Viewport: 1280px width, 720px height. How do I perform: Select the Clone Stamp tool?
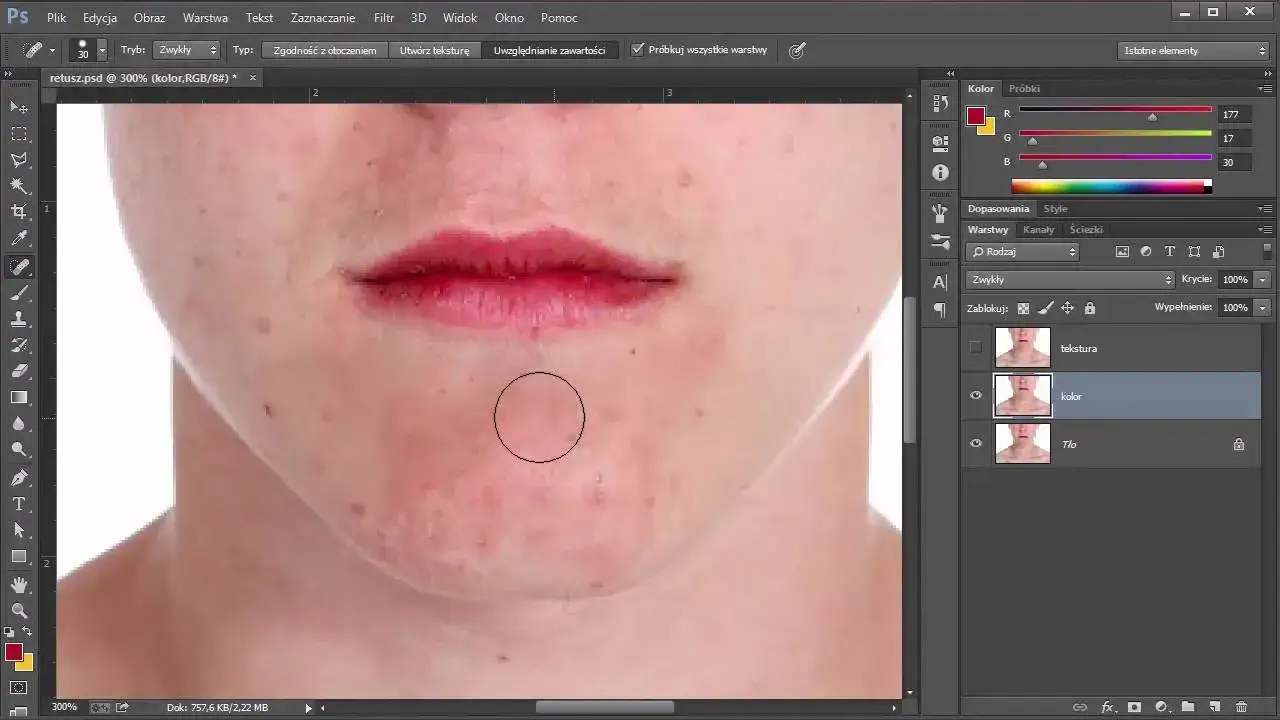pos(20,320)
